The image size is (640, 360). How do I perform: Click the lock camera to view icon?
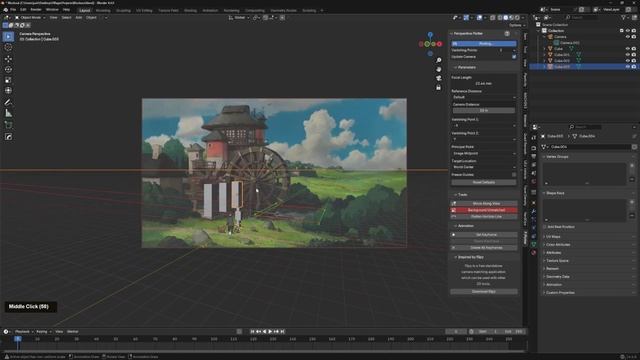pos(438,87)
